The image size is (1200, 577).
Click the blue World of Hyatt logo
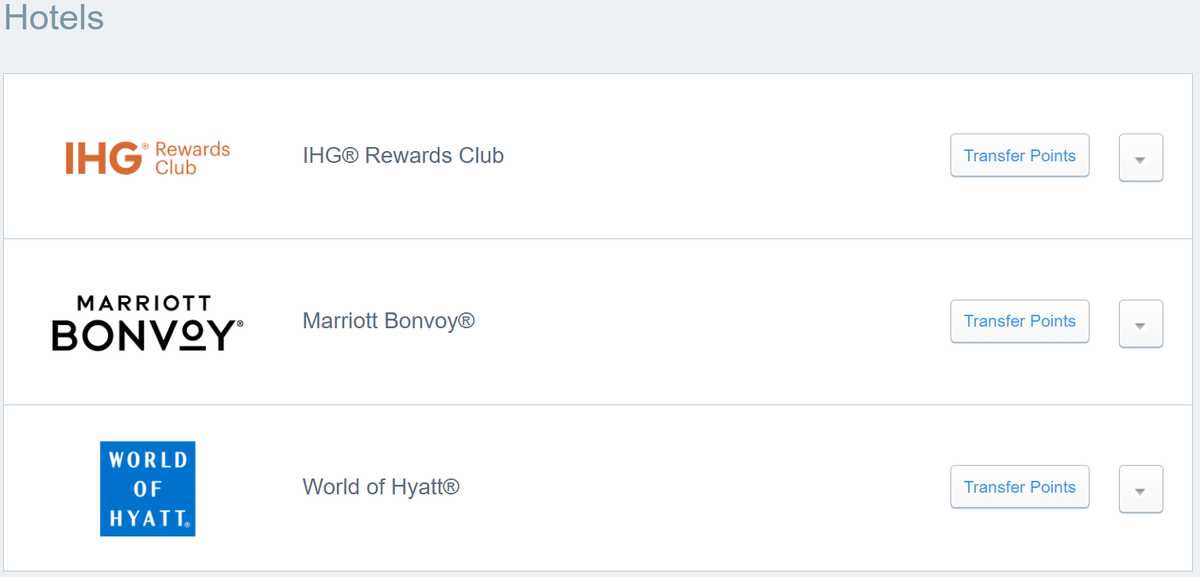(x=148, y=489)
